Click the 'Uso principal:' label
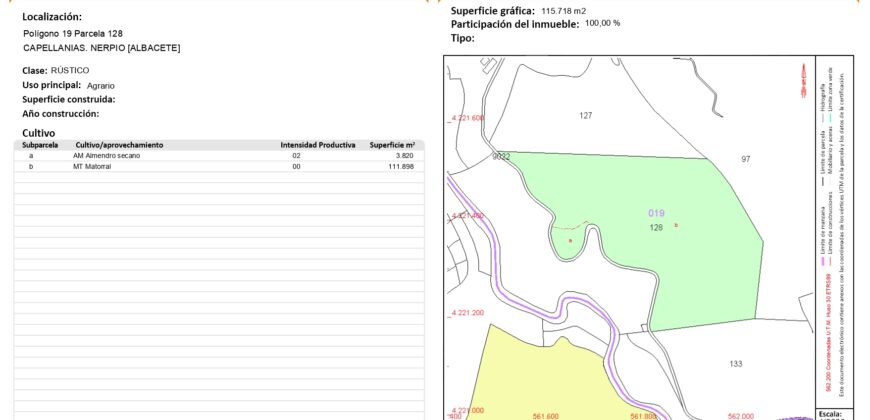Viewport: 870px width, 420px height. pos(52,85)
